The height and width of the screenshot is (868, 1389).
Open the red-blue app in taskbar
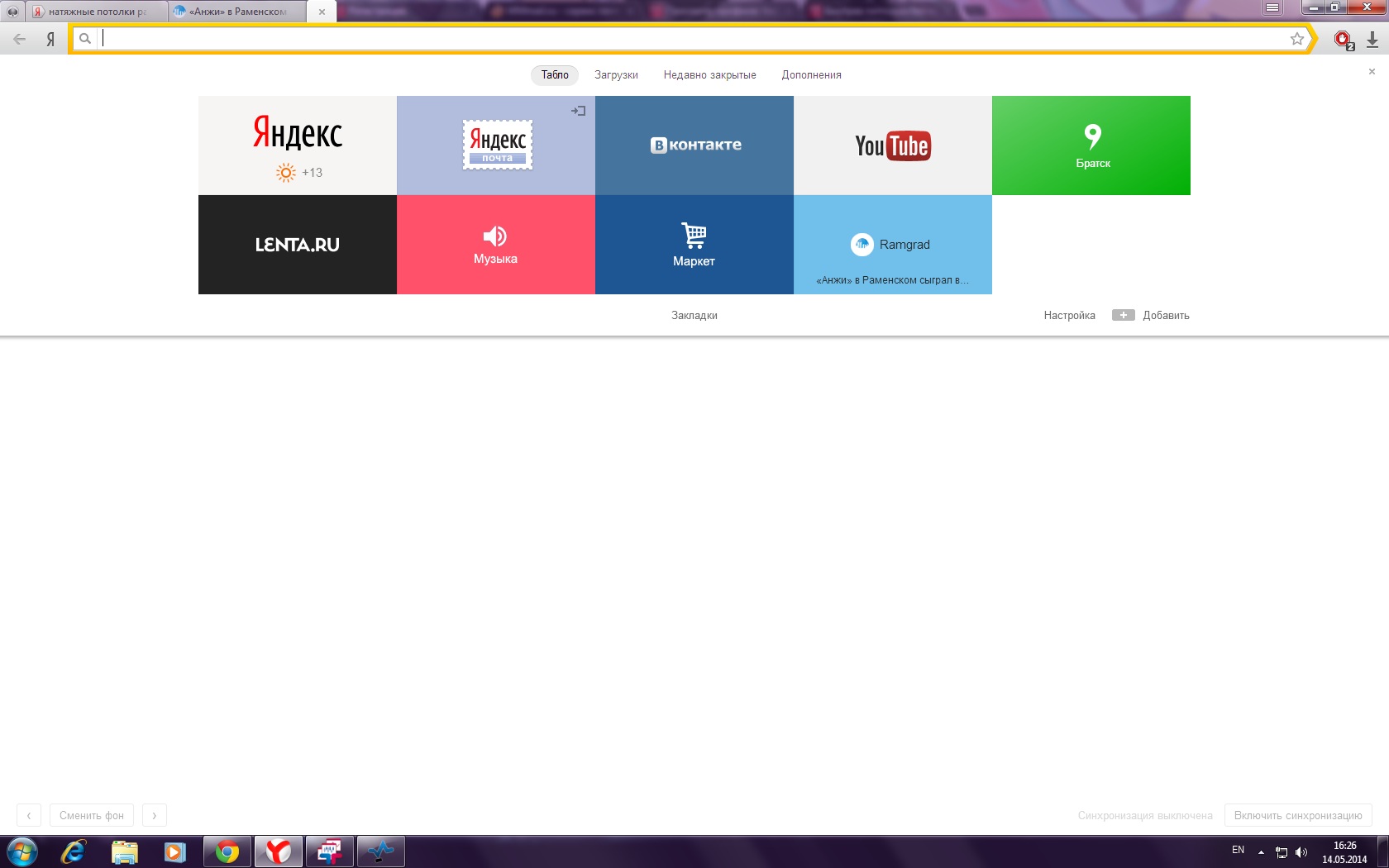click(330, 851)
